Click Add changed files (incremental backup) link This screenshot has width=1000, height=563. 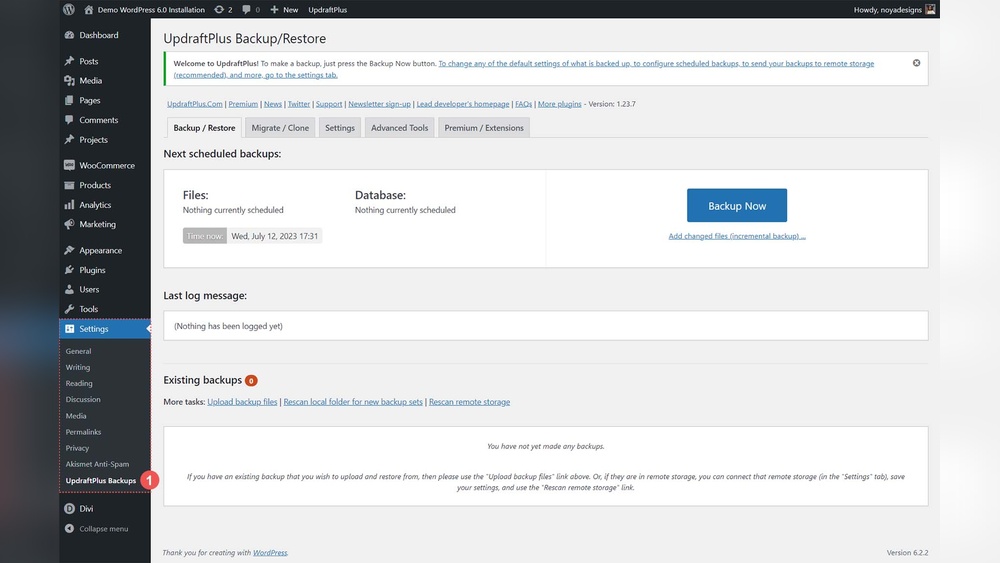point(737,236)
